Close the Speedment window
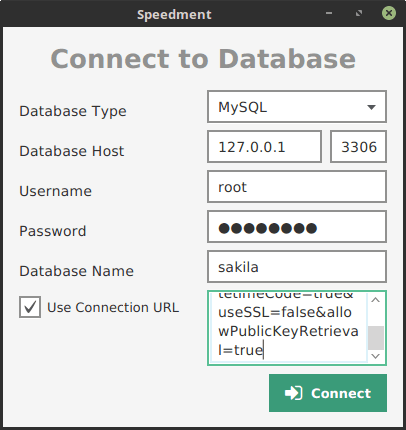 point(389,13)
